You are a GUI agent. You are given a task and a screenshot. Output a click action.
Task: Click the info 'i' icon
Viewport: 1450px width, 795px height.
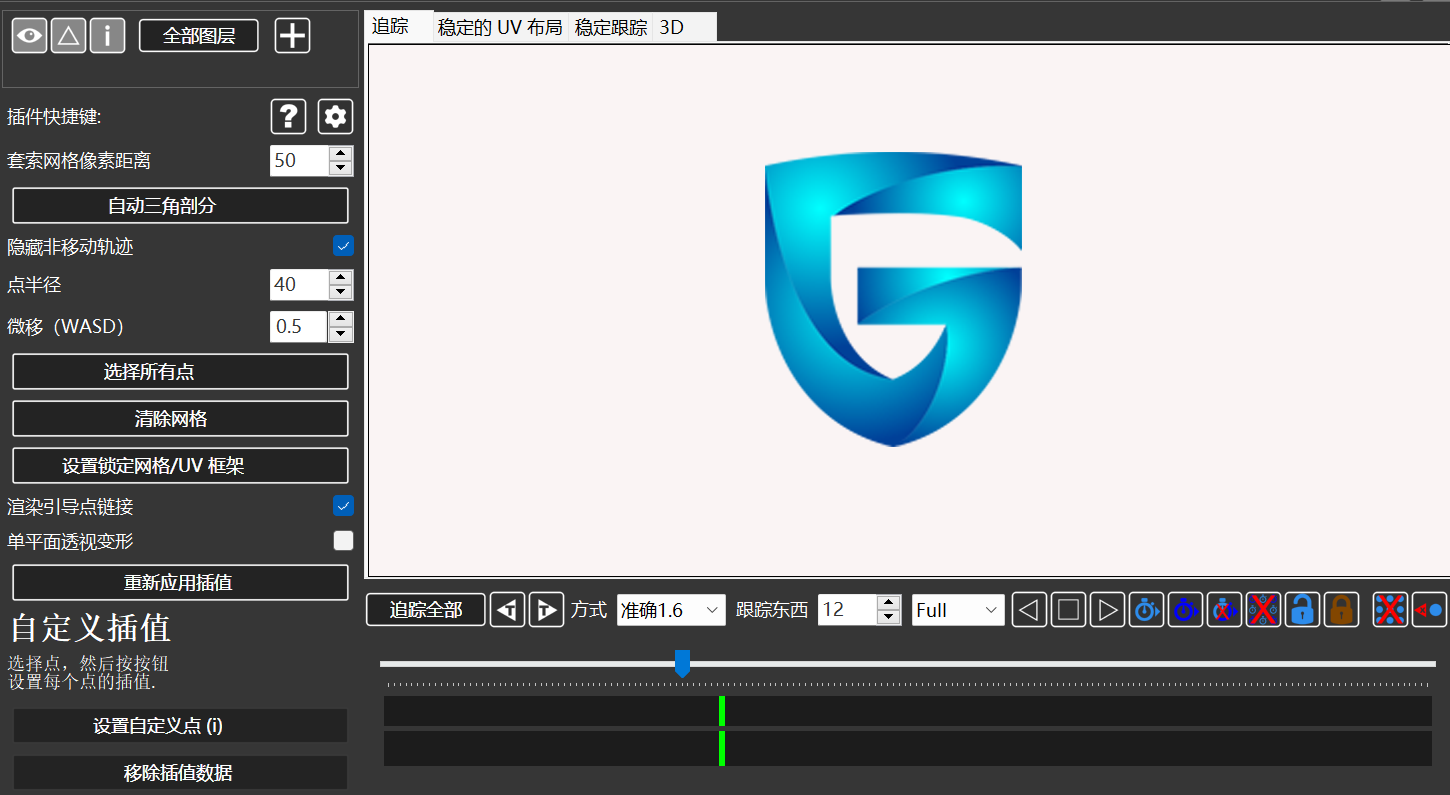tap(107, 36)
